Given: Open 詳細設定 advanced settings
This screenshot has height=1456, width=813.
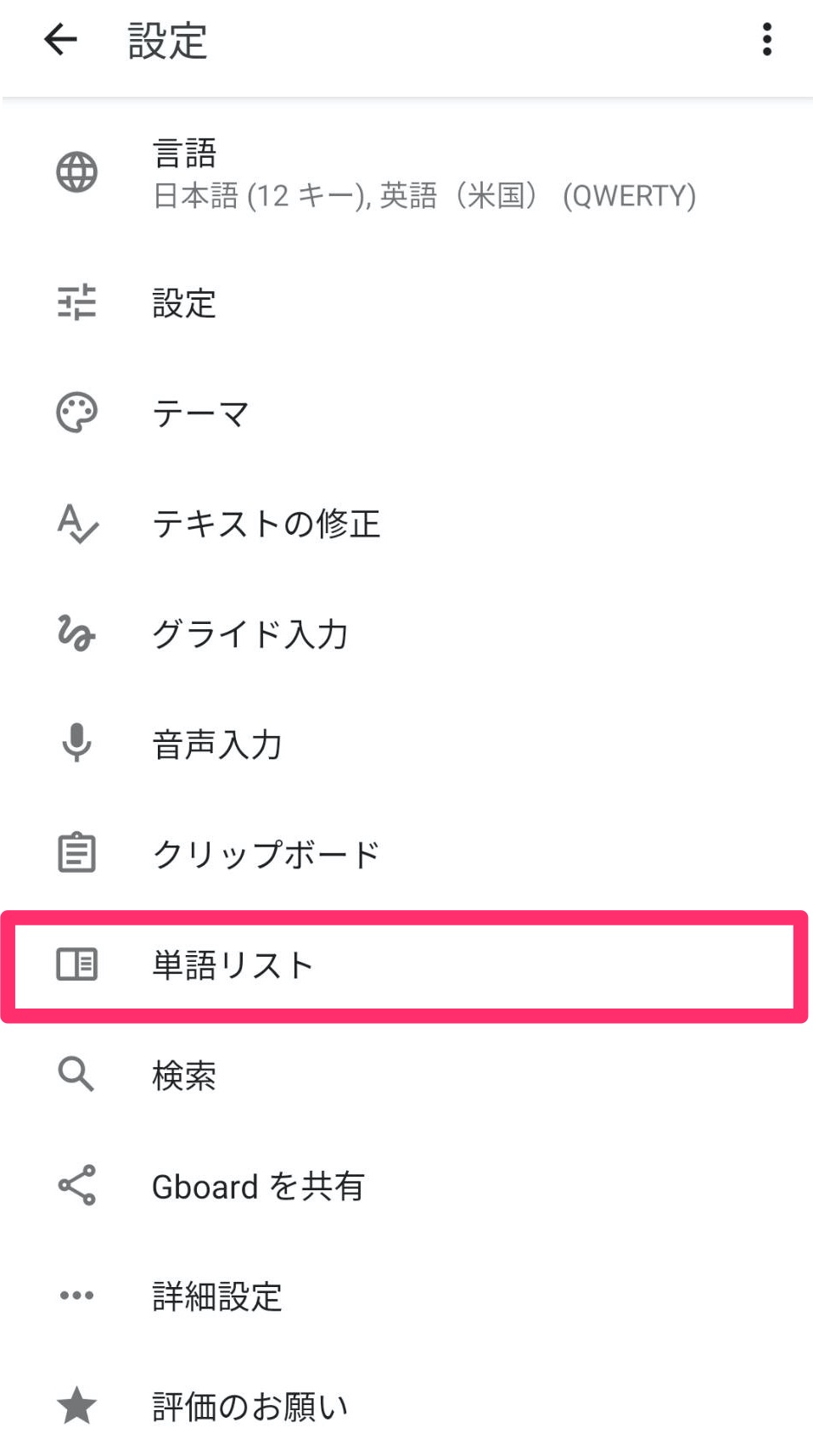Looking at the screenshot, I should [406, 1296].
